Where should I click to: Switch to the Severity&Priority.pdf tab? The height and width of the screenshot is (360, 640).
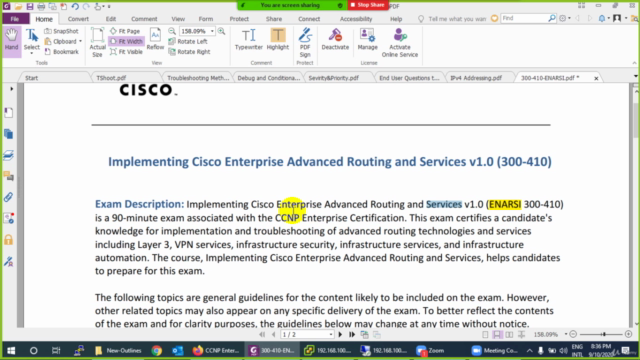tap(333, 78)
